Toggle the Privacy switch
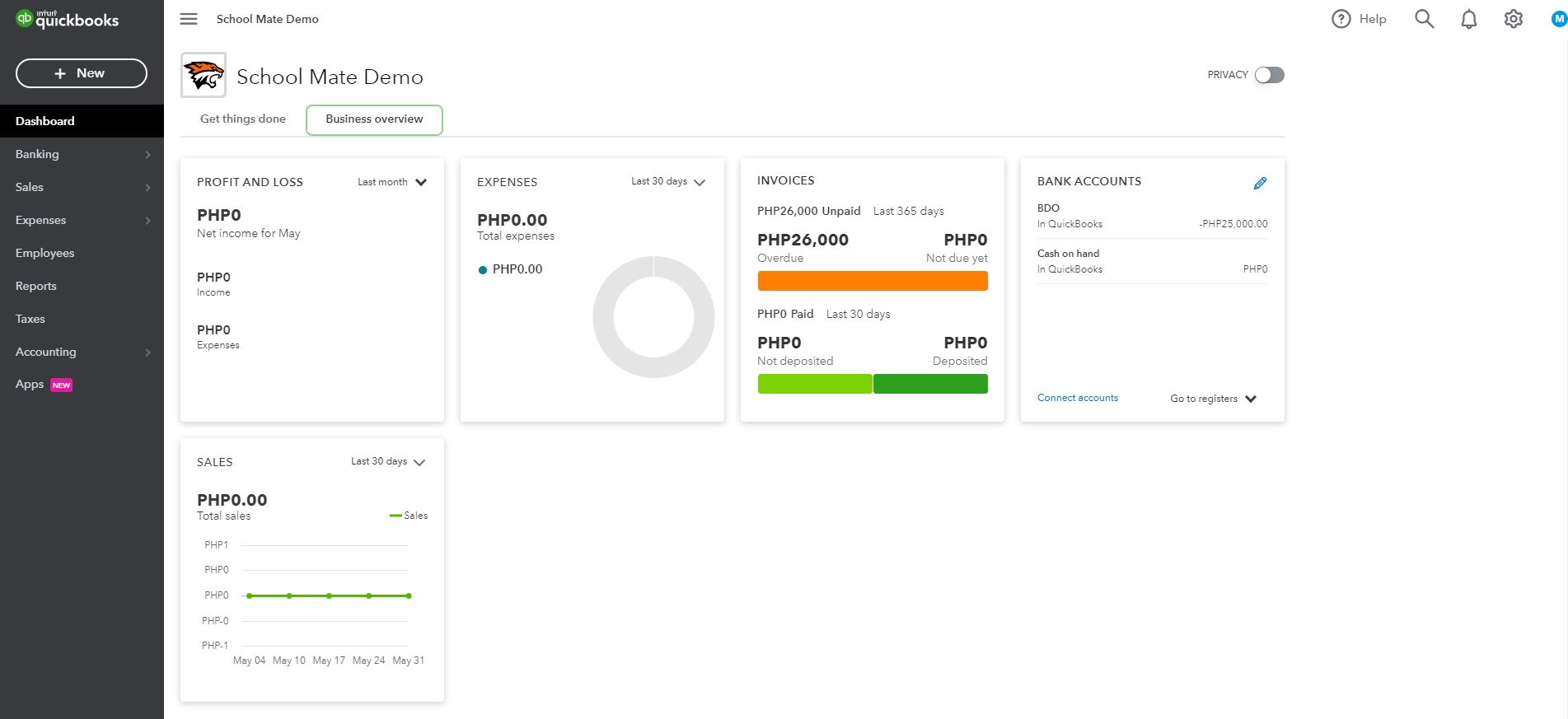This screenshot has width=1568, height=719. [1270, 75]
